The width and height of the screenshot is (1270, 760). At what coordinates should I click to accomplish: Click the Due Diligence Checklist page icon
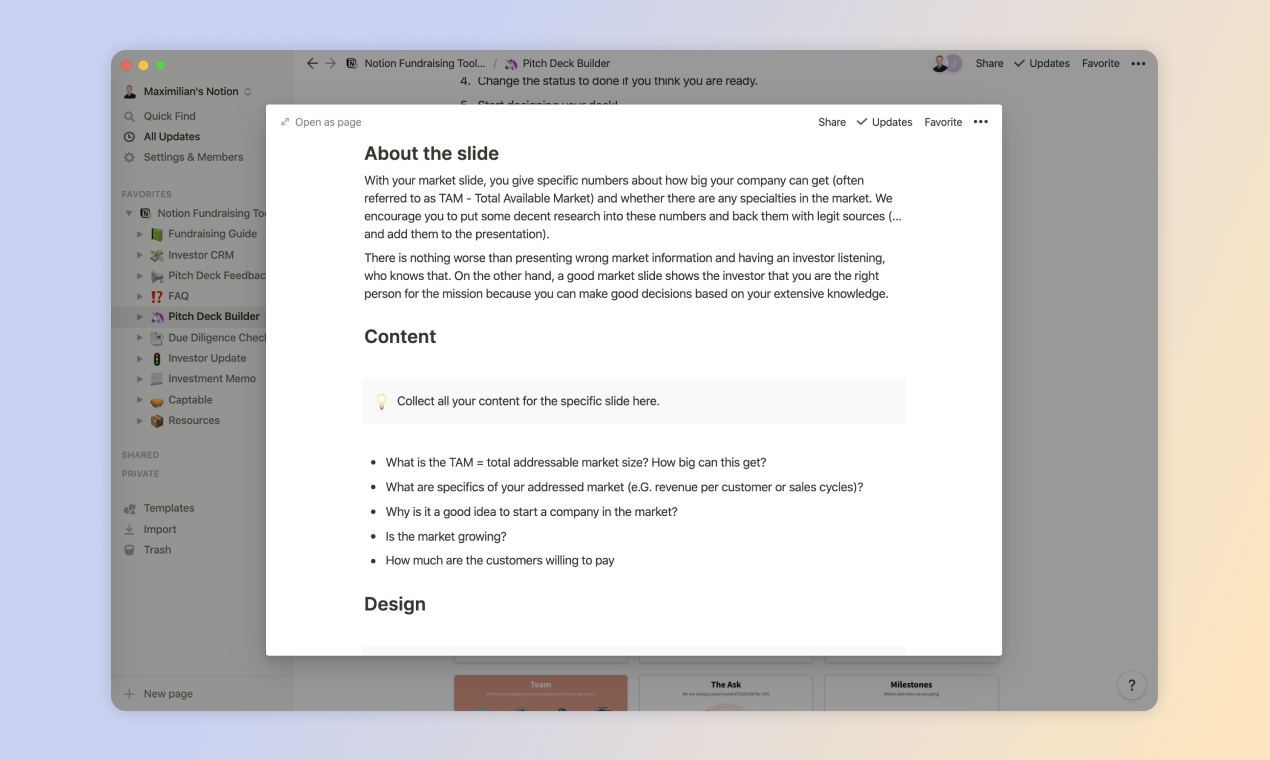pos(157,338)
